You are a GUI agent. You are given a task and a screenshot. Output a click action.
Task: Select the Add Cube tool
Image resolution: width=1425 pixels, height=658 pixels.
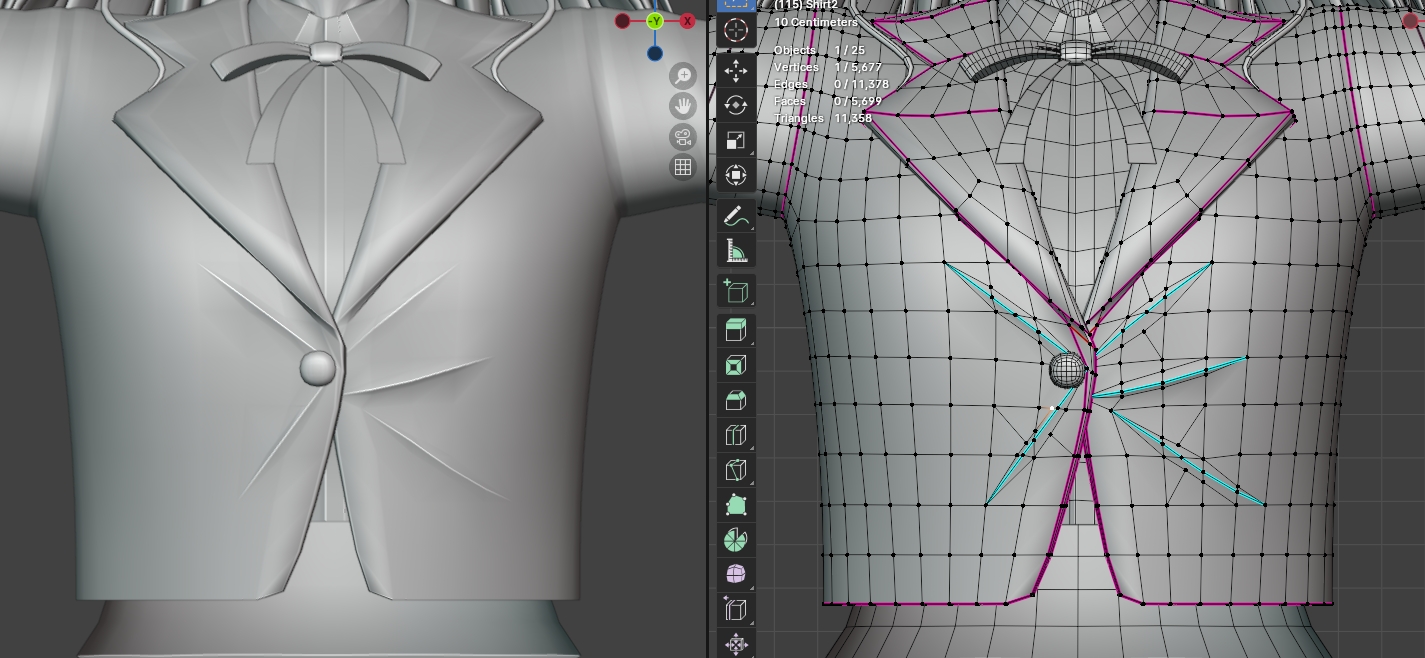736,291
